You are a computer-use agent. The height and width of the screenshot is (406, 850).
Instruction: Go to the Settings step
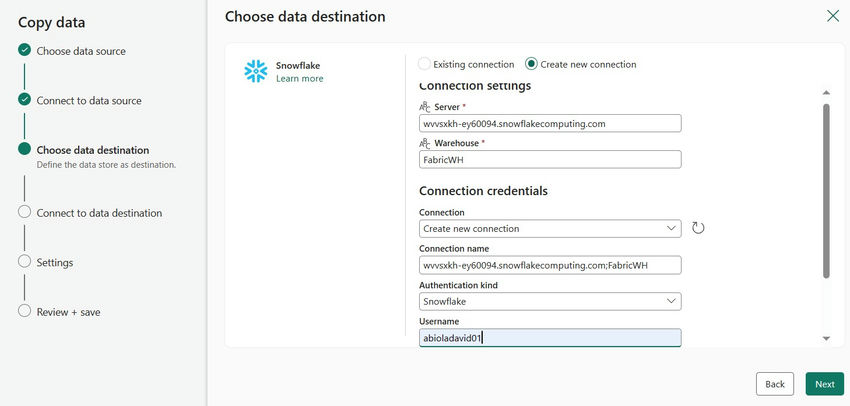[55, 262]
